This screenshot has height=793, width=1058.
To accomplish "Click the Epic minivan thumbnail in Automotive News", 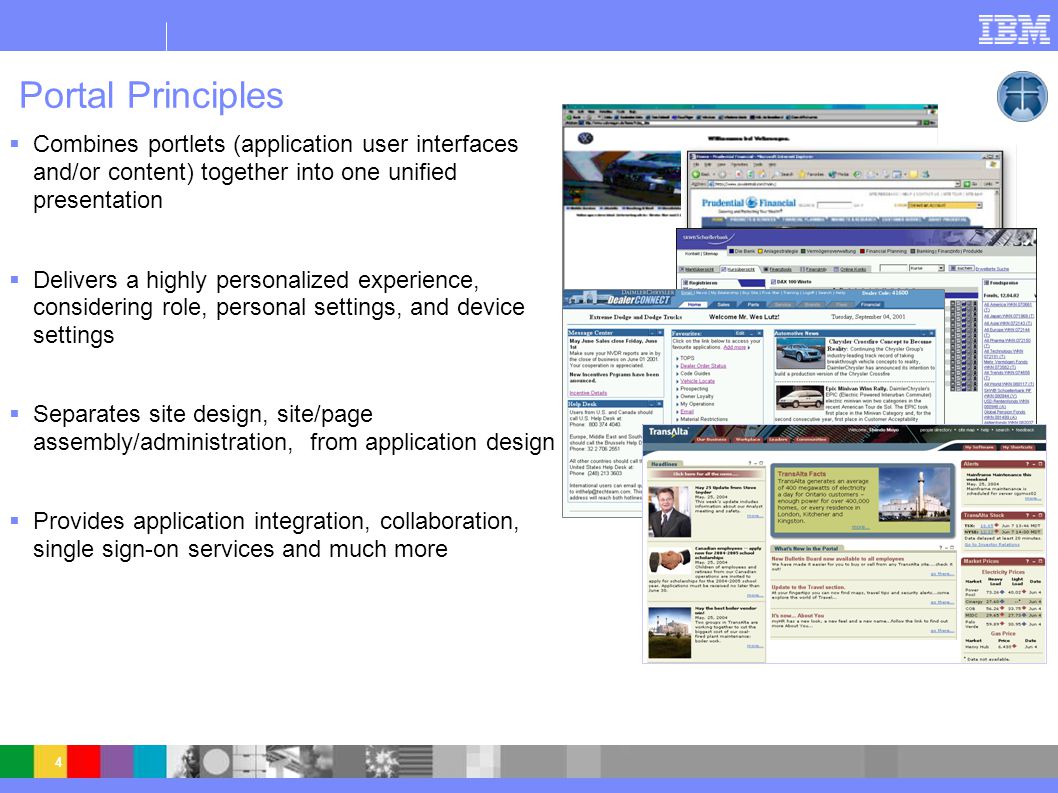I will (800, 398).
